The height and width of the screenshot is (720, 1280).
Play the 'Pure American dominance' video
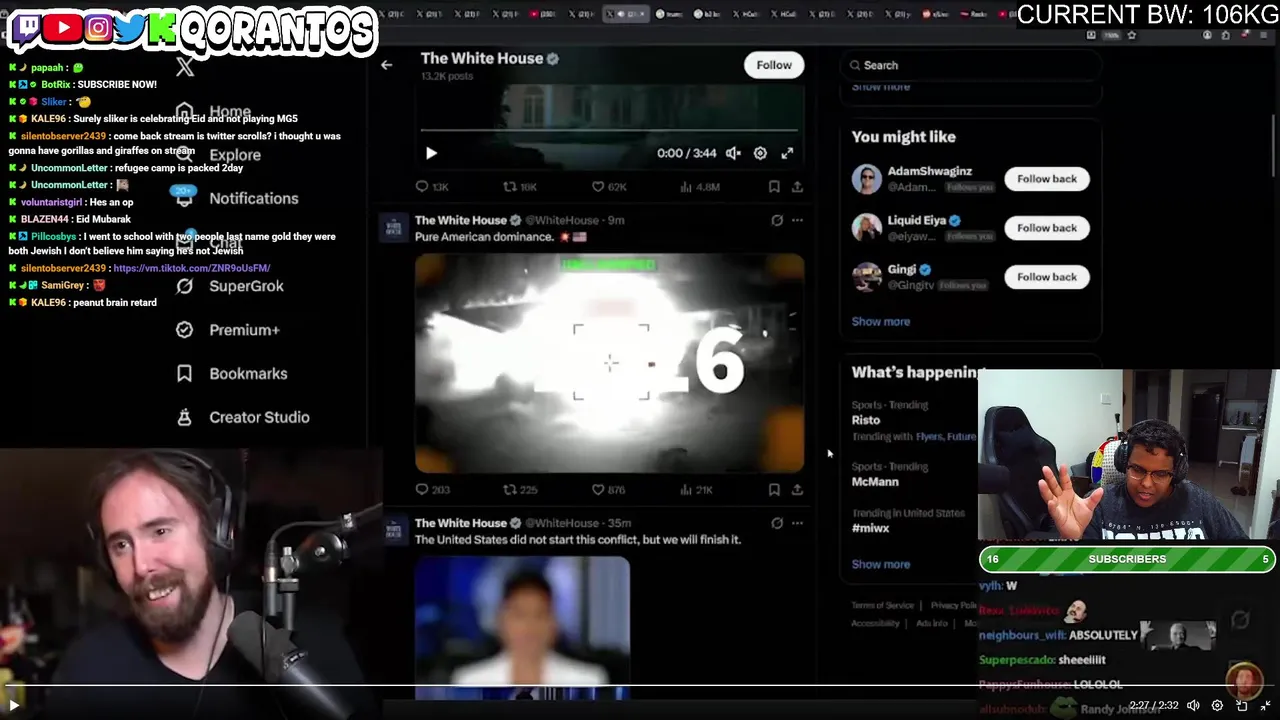click(609, 362)
